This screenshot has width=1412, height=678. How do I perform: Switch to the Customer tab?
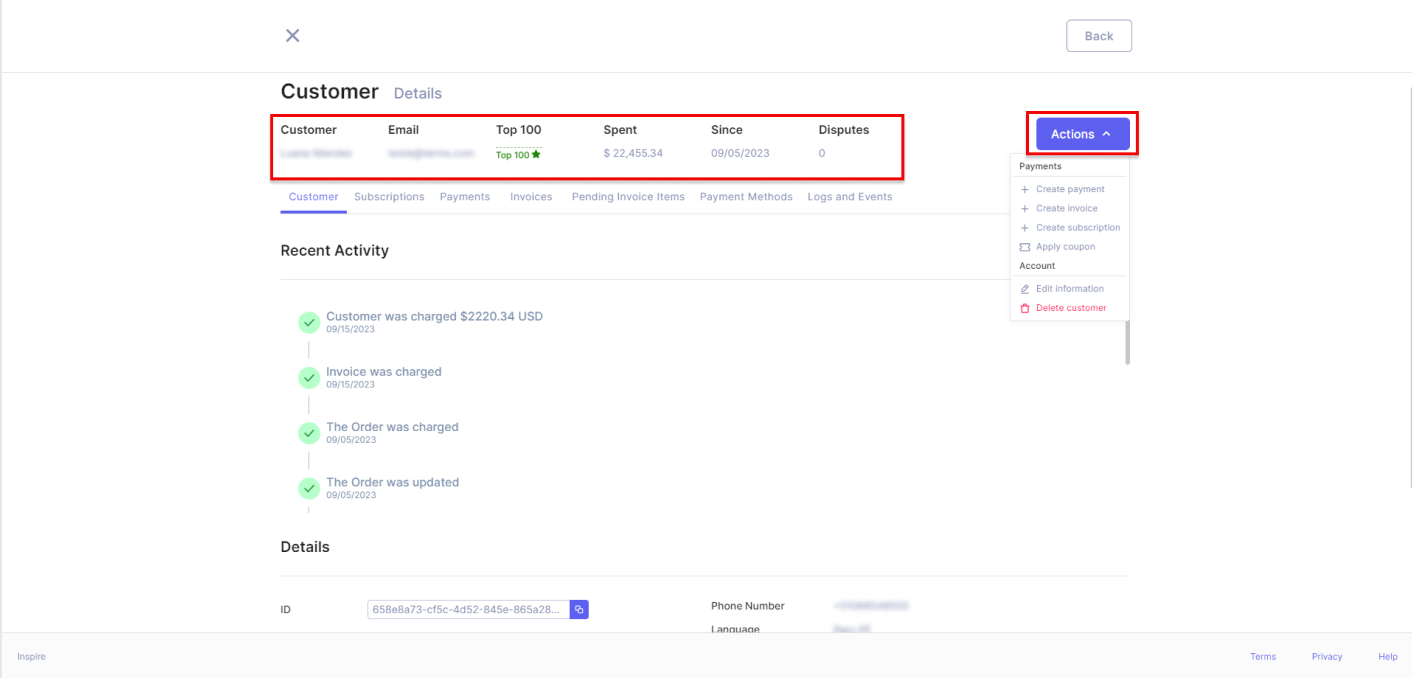[314, 197]
